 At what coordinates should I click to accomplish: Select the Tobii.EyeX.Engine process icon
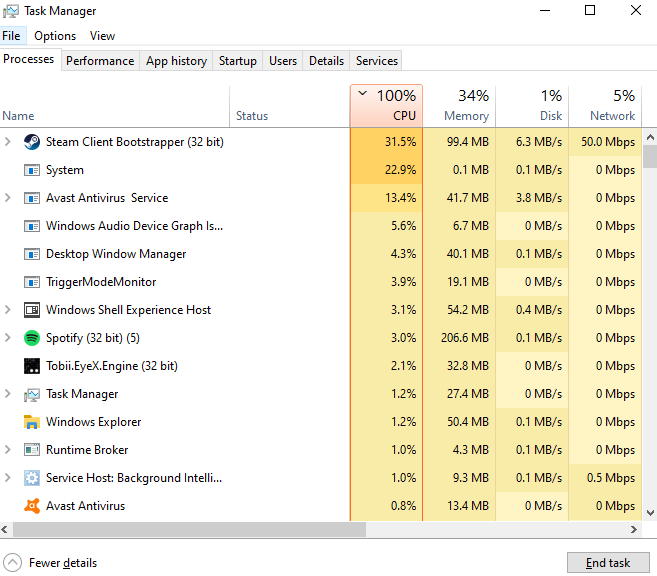point(32,366)
